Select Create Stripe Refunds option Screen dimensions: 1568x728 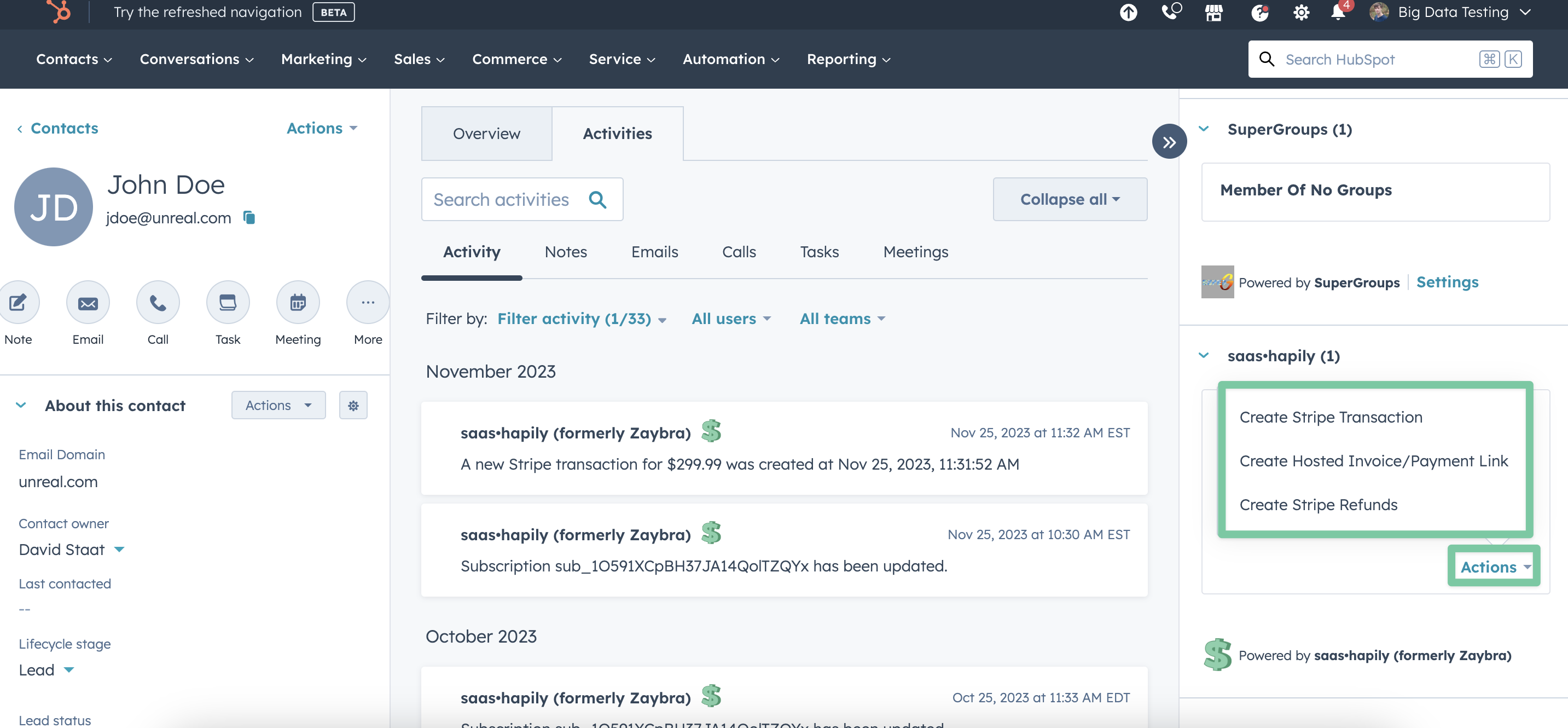[x=1318, y=505]
